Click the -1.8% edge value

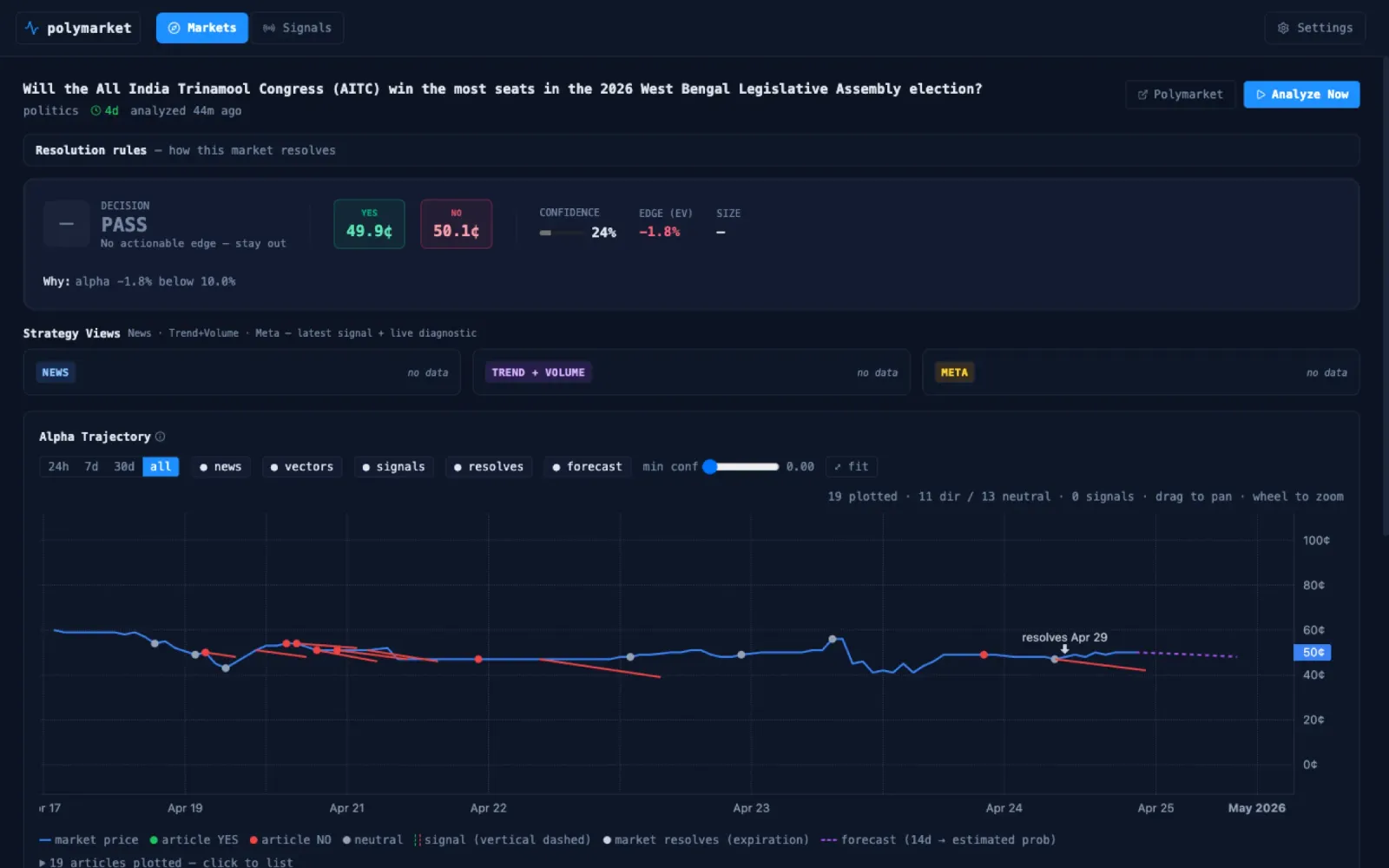point(659,232)
